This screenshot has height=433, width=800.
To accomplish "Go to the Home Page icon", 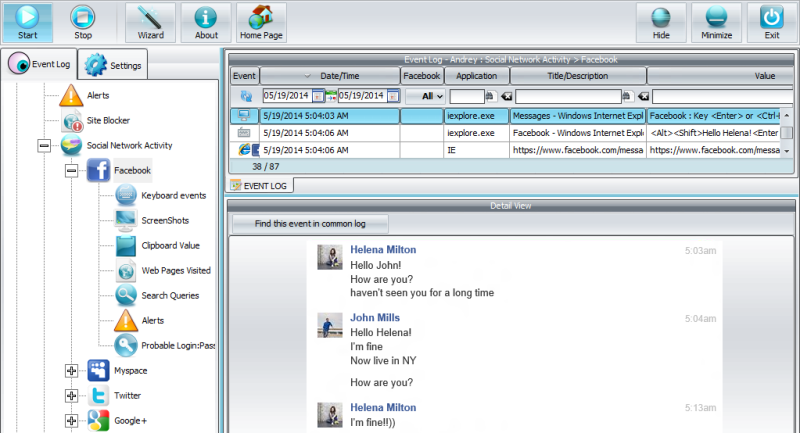I will [261, 22].
